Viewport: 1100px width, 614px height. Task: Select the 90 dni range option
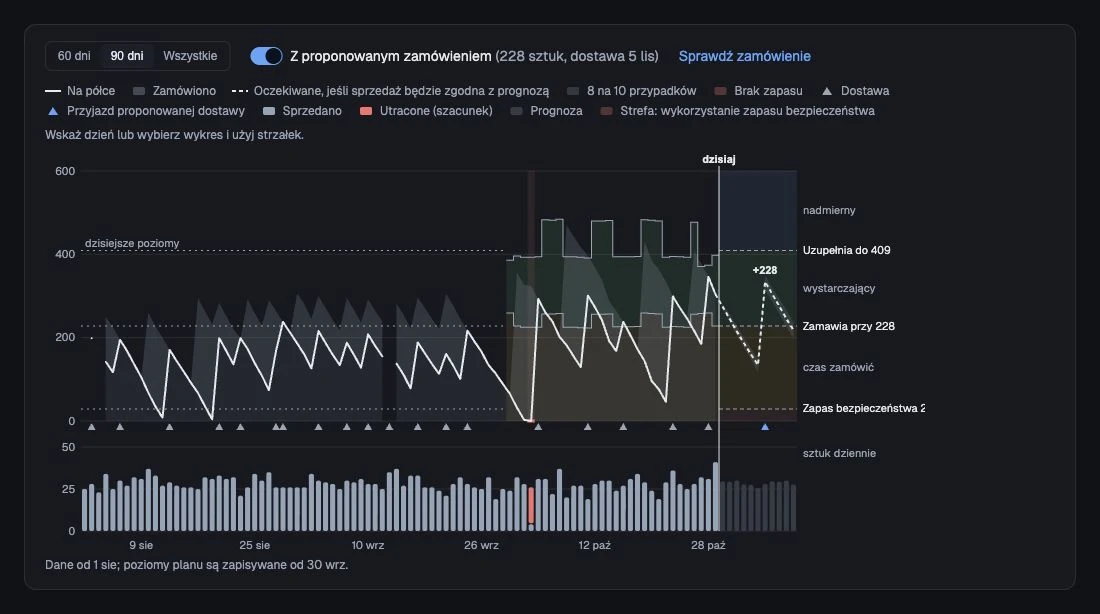click(127, 56)
